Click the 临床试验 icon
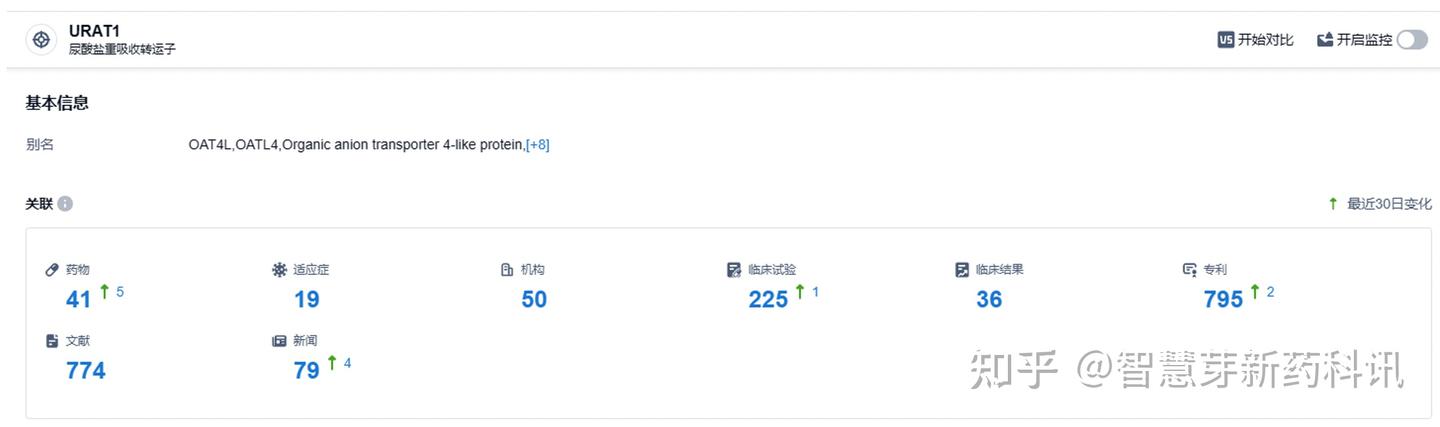This screenshot has width=1440, height=427. click(734, 270)
